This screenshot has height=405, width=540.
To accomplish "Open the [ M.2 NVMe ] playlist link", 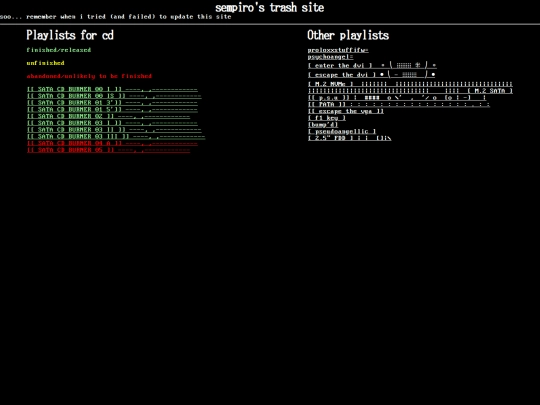I will (x=410, y=87).
